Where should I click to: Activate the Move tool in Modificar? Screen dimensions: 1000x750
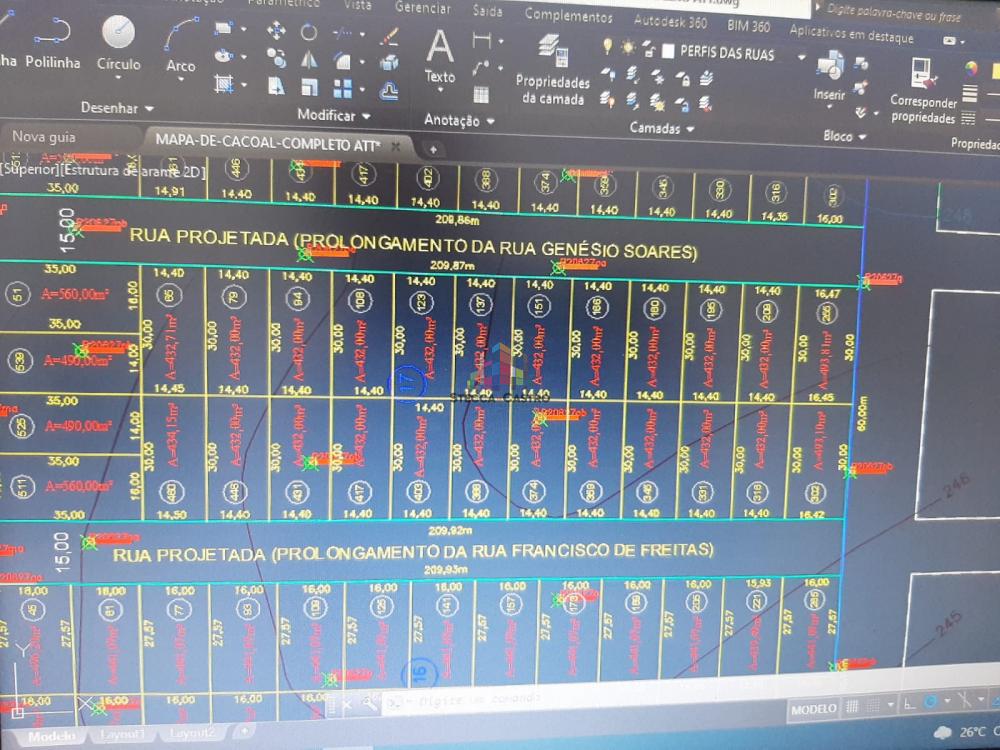pos(276,30)
